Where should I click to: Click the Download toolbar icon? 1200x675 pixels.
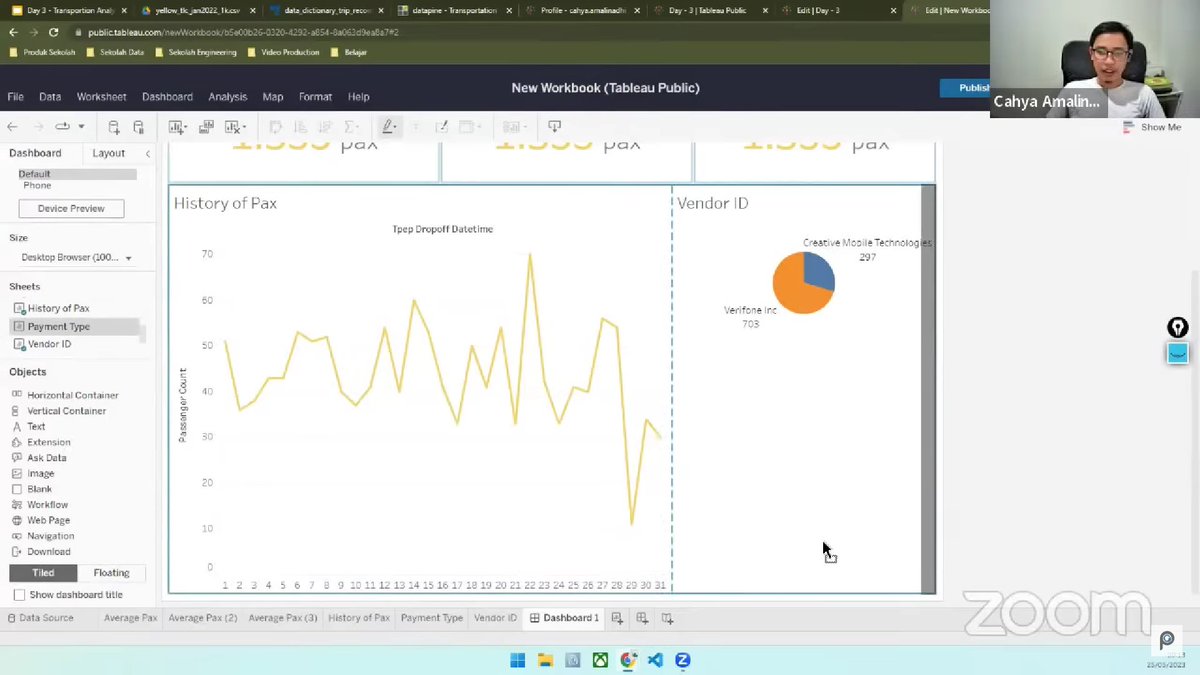pyautogui.click(x=554, y=127)
